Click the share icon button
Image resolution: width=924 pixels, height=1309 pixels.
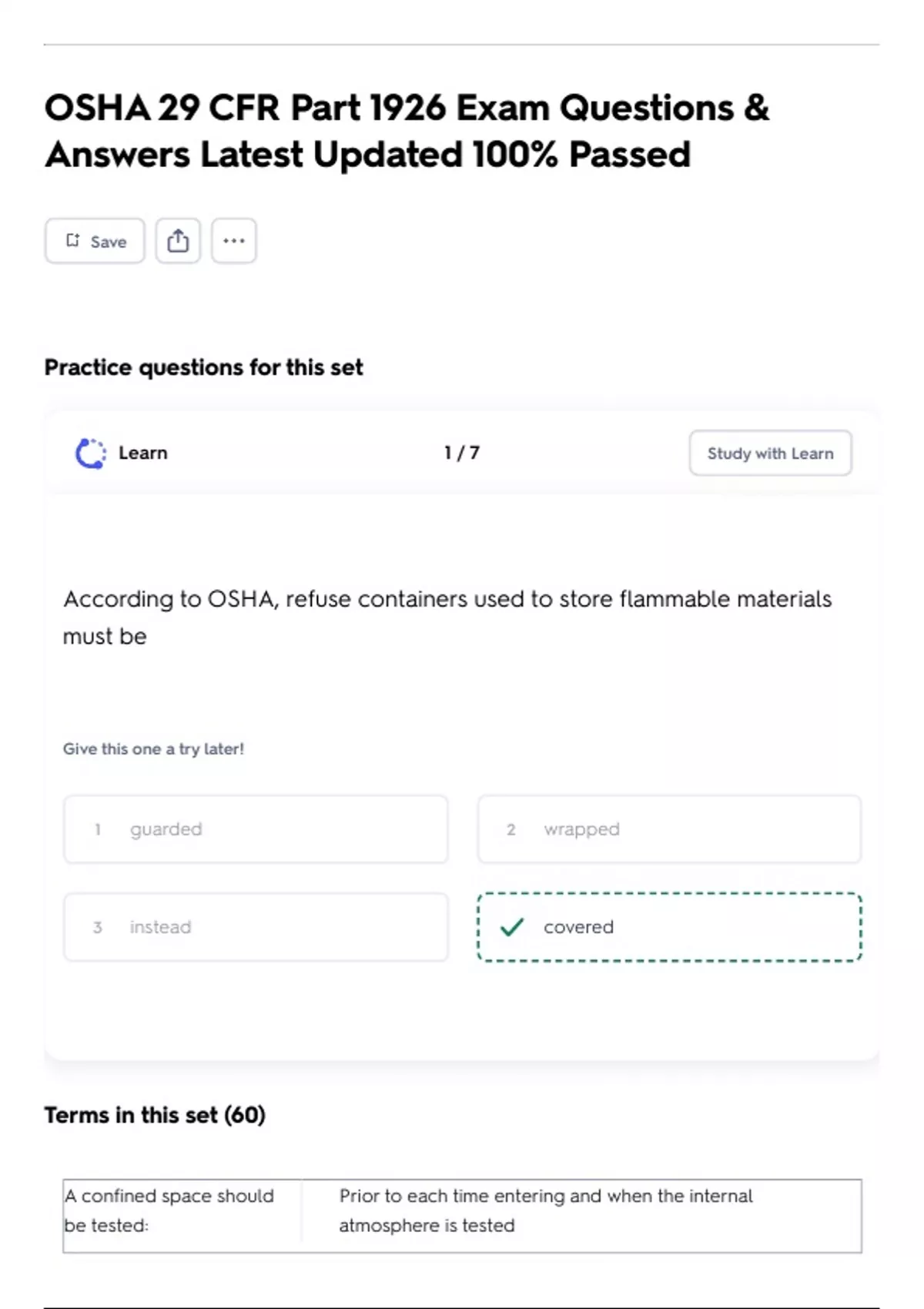pos(178,241)
